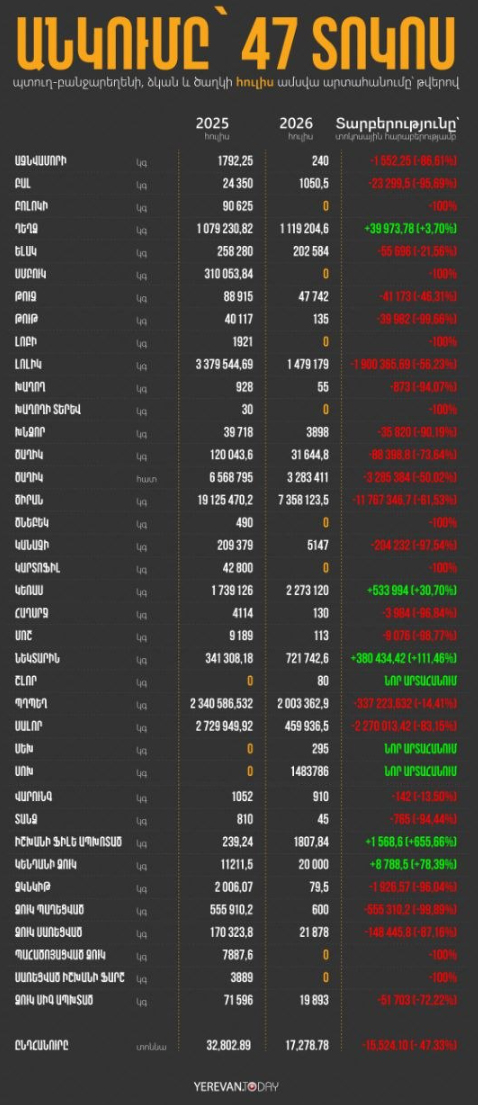Image resolution: width=478 pixels, height=1105 pixels.
Task: Click the 3 379 544,69 value
Action: [220, 364]
